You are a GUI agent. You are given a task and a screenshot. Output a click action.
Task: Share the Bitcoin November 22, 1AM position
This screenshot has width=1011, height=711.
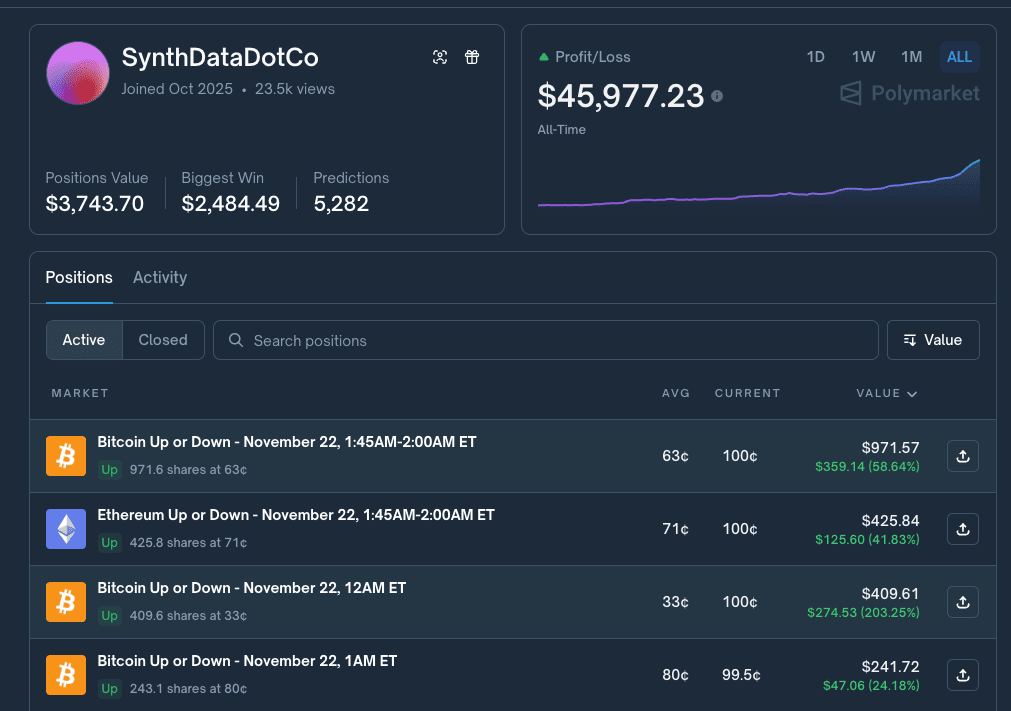pos(962,675)
